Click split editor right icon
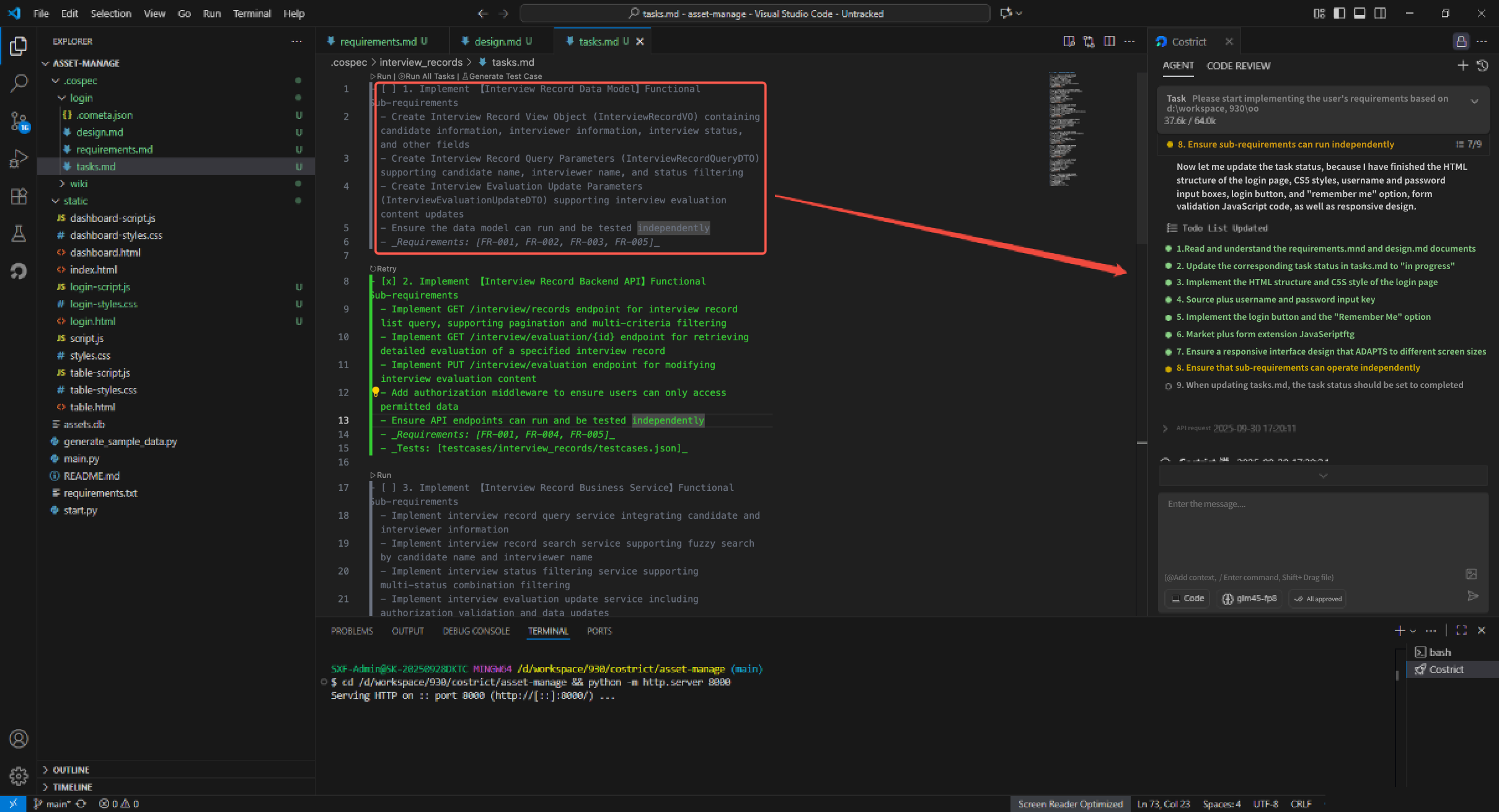 pyautogui.click(x=1109, y=42)
